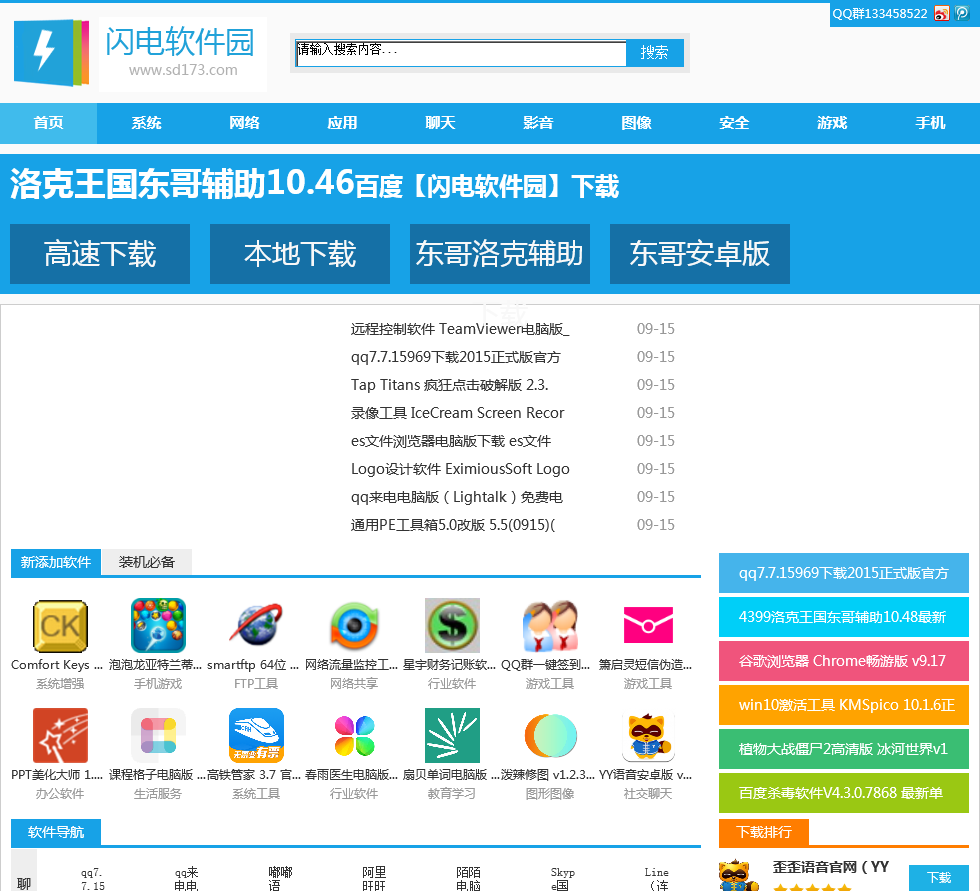980x891 pixels.
Task: Click the QQ群133458522 text
Action: [x=880, y=14]
